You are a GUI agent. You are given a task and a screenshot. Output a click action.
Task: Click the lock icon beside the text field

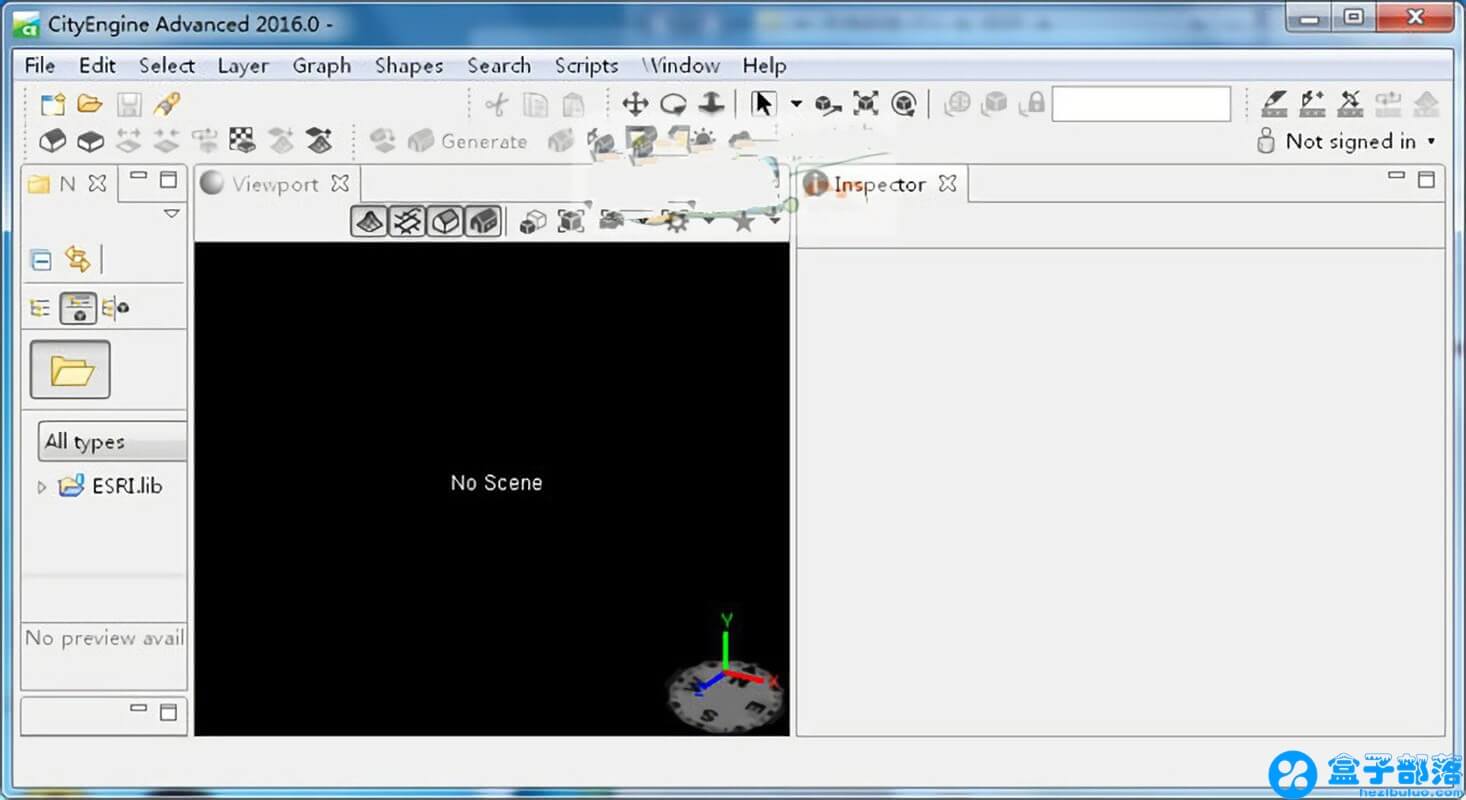(1035, 104)
